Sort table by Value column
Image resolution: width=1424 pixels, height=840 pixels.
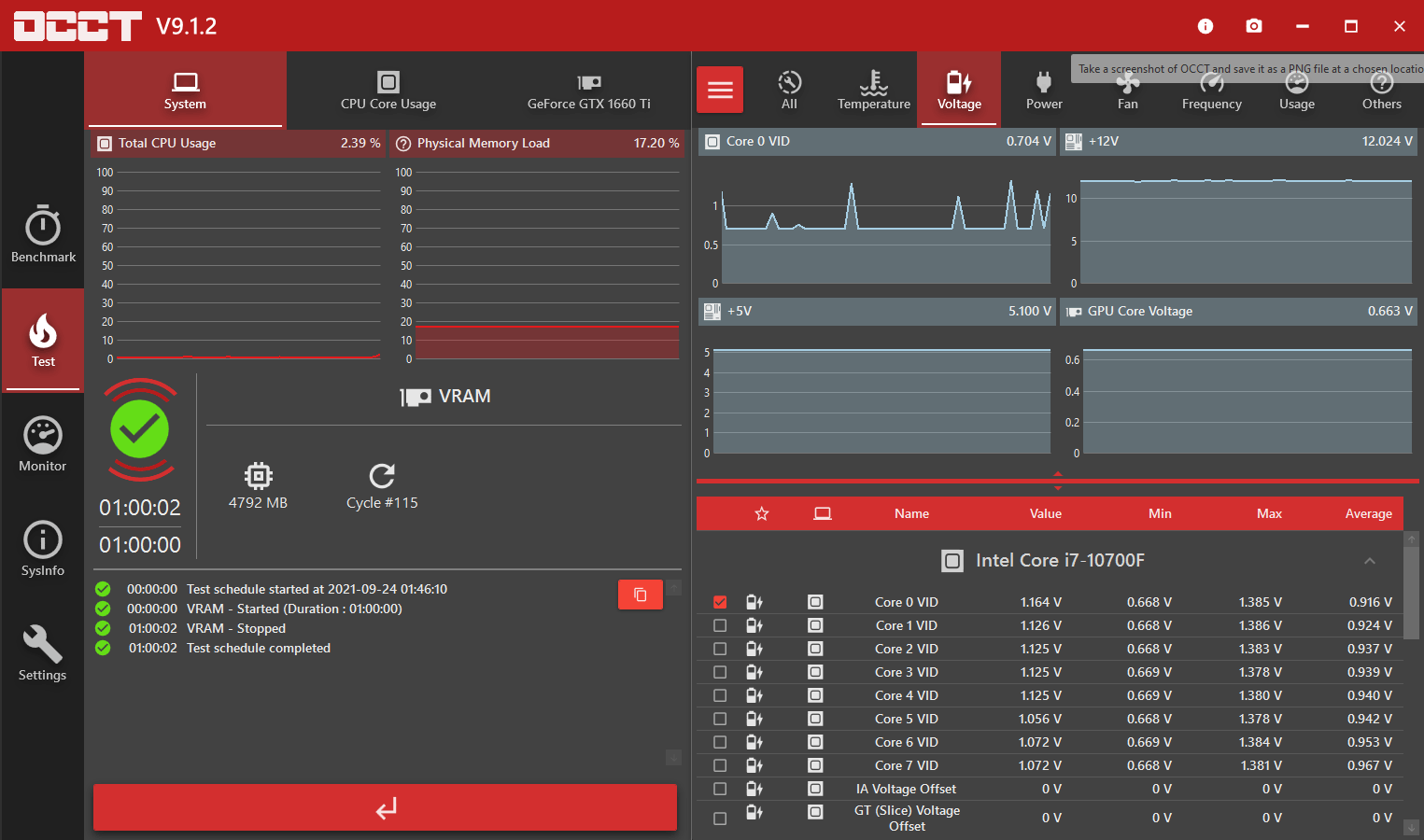[1046, 513]
